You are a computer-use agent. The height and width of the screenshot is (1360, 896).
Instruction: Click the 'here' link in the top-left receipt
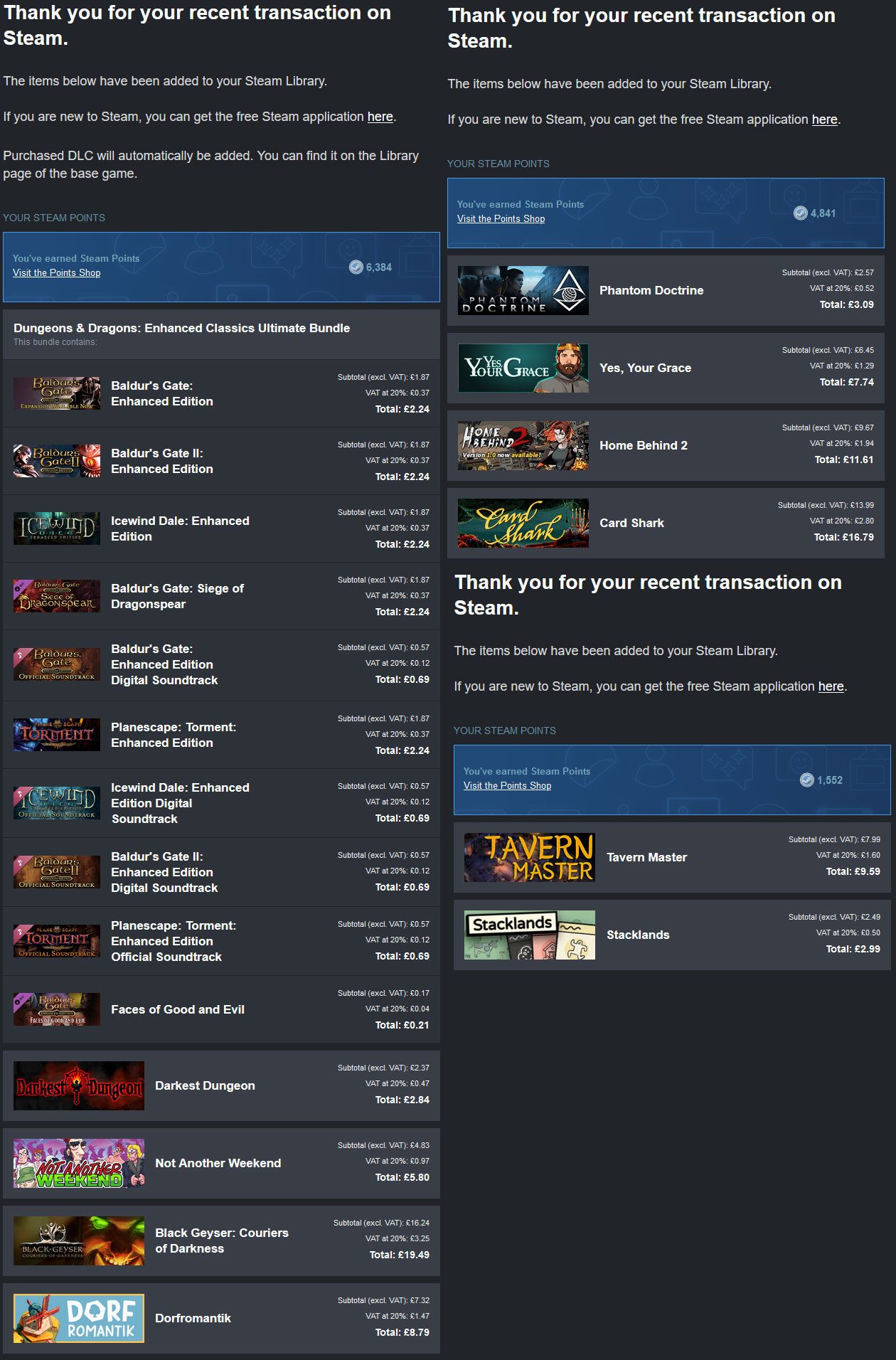pos(380,117)
